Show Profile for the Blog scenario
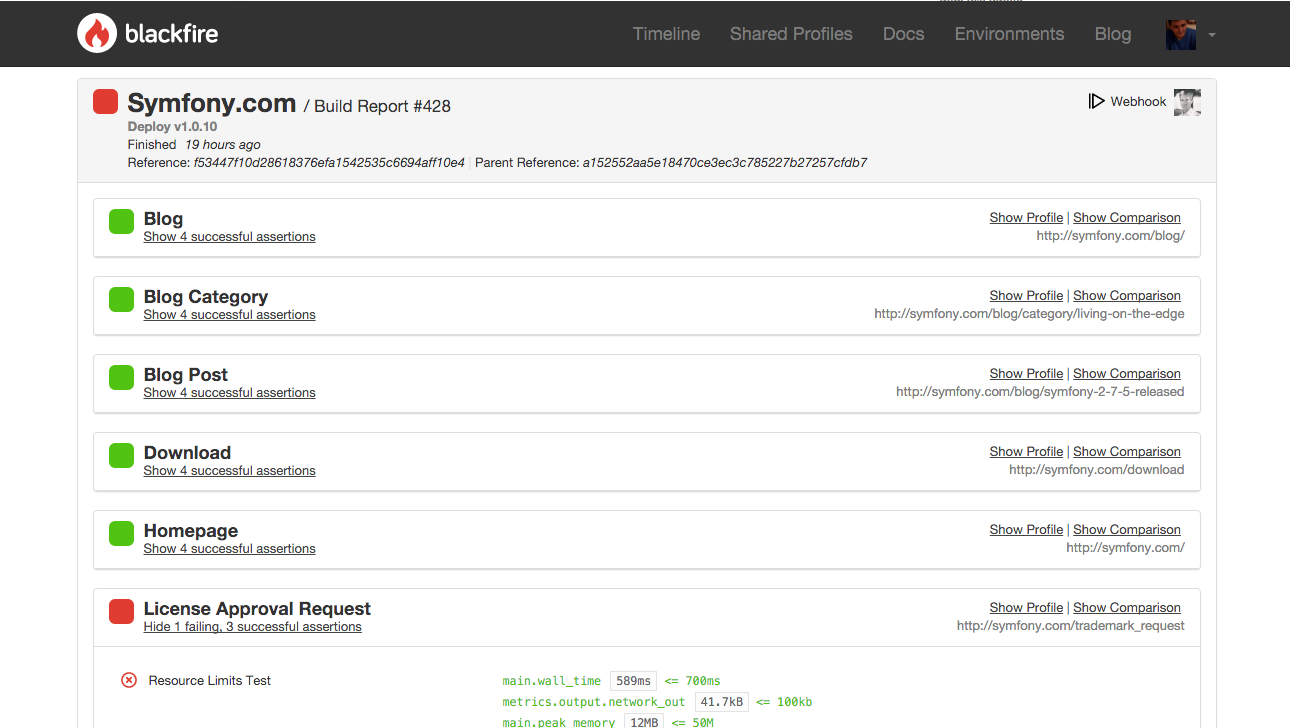The image size is (1290, 728). point(1026,218)
